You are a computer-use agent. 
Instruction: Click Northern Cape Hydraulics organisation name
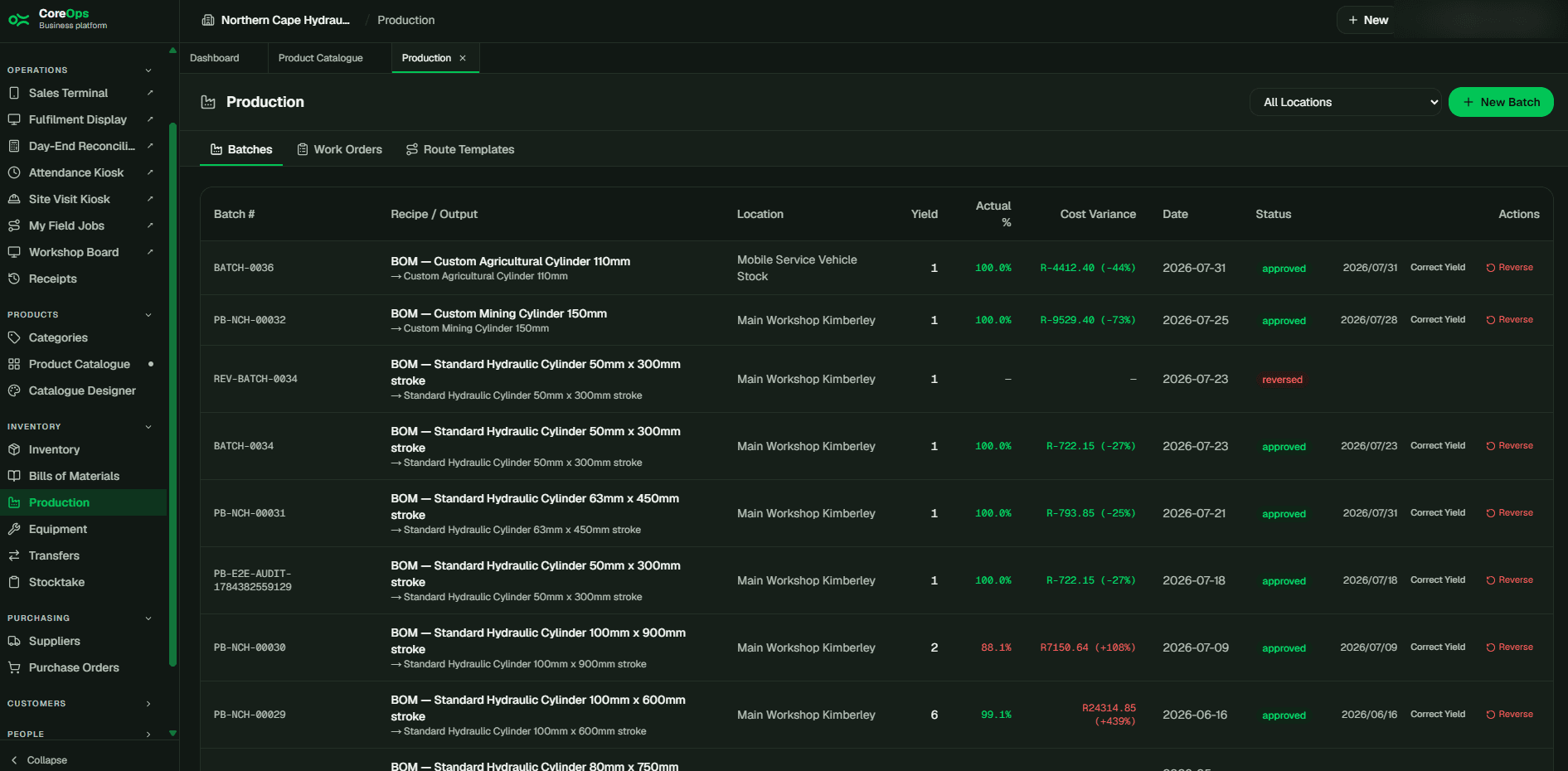285,20
